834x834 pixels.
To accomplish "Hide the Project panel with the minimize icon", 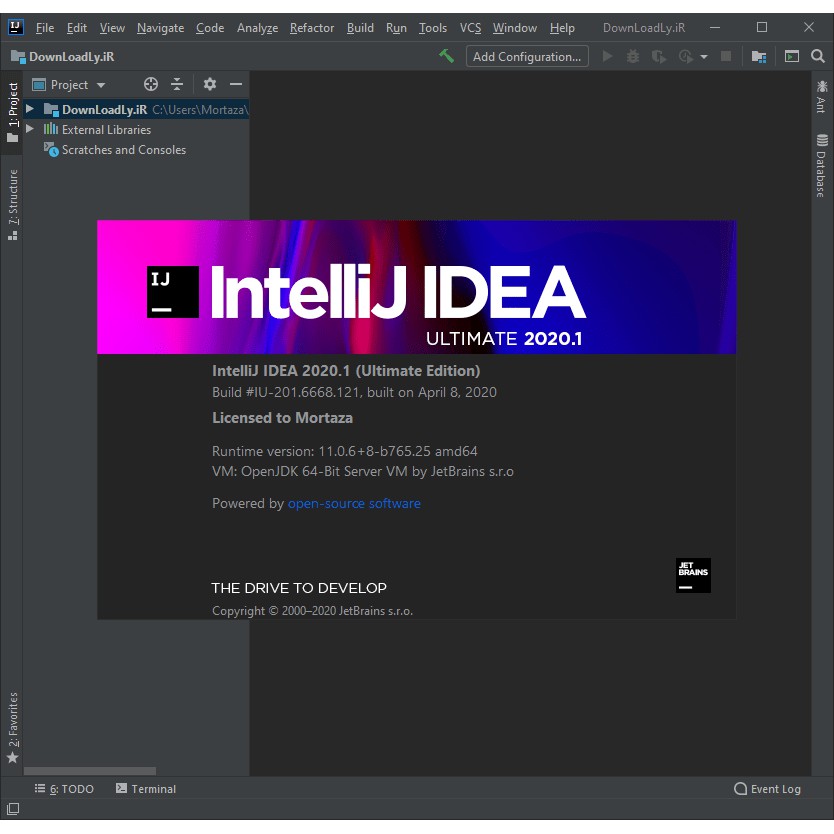I will [x=235, y=84].
